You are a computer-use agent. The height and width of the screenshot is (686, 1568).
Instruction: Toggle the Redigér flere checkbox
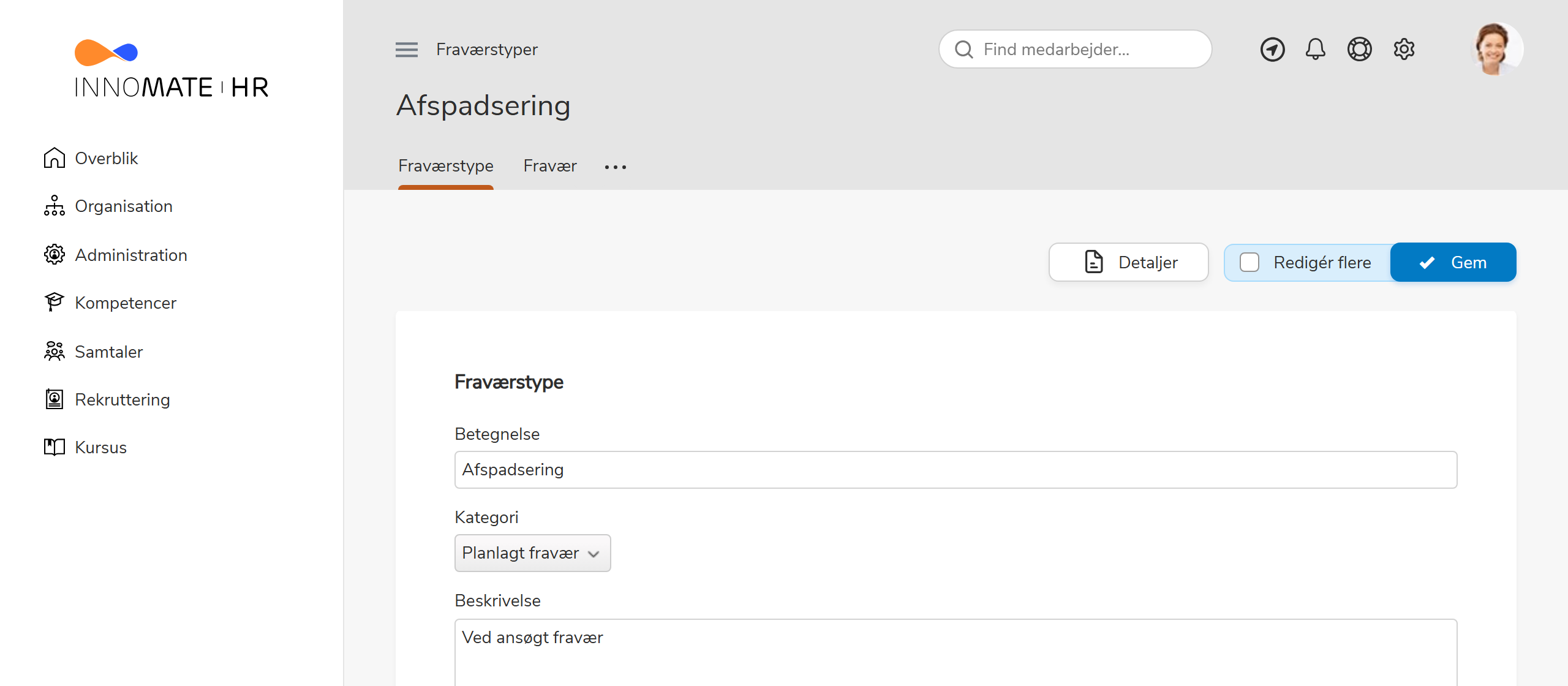(1249, 262)
